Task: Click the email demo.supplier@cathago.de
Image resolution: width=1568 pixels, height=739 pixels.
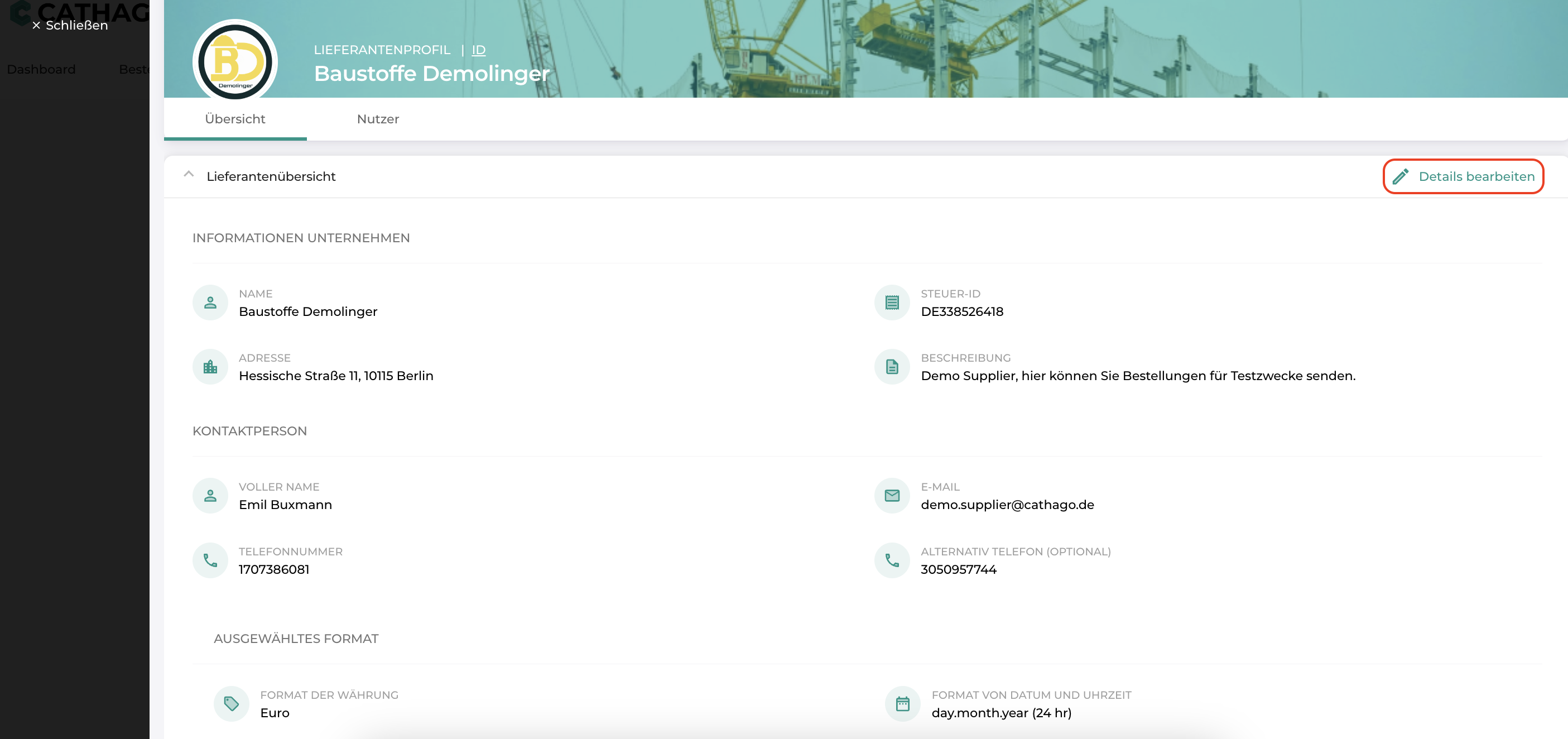Action: tap(1007, 505)
